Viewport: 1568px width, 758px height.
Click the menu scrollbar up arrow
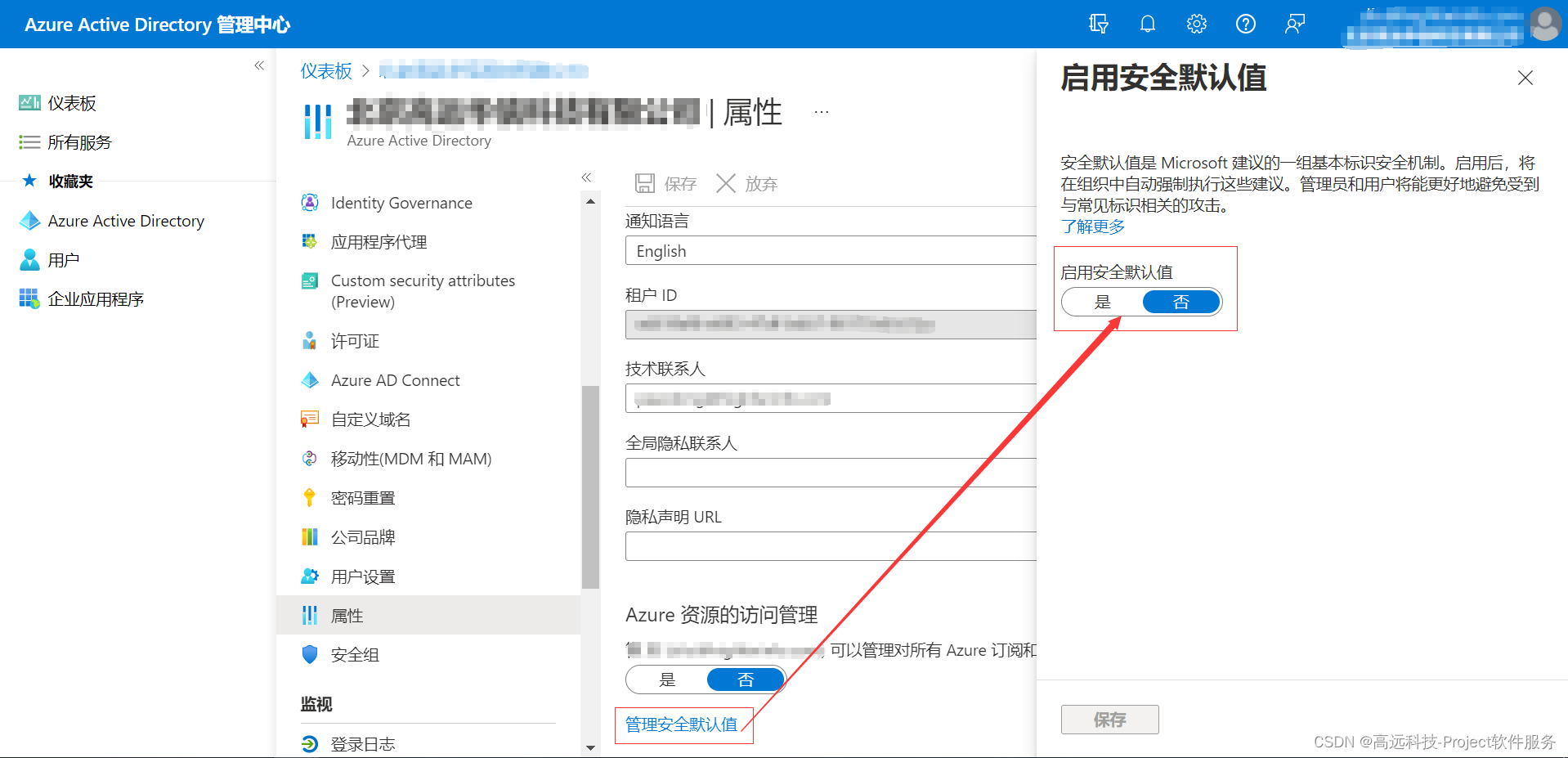pos(590,201)
